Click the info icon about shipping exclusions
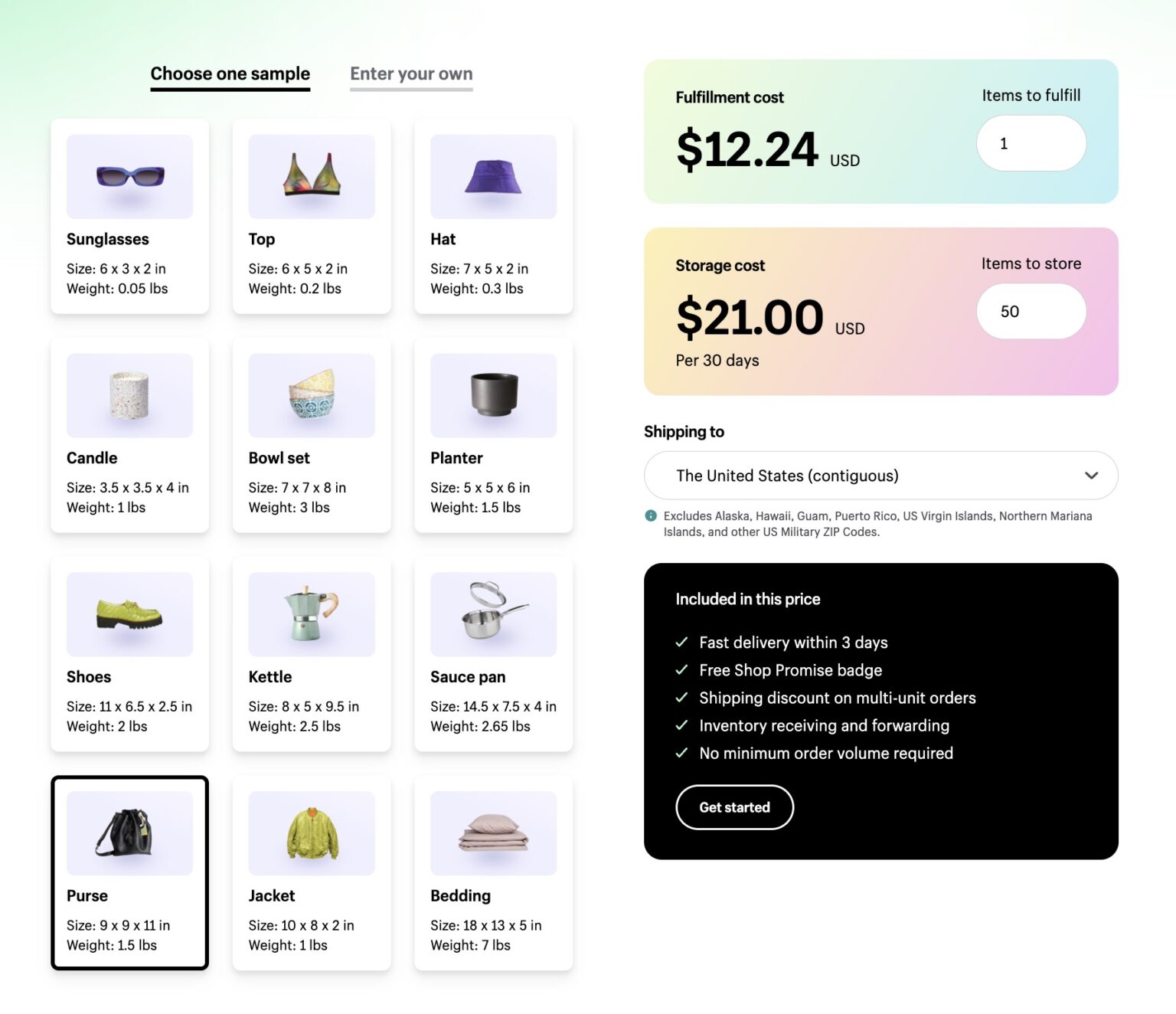Screen dimensions: 1176x1014 click(650, 515)
